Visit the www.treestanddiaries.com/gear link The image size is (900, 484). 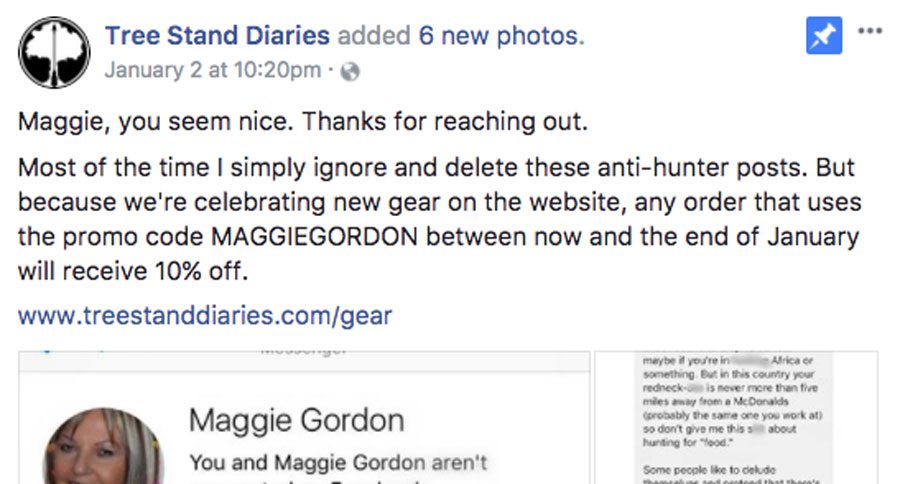pos(205,316)
